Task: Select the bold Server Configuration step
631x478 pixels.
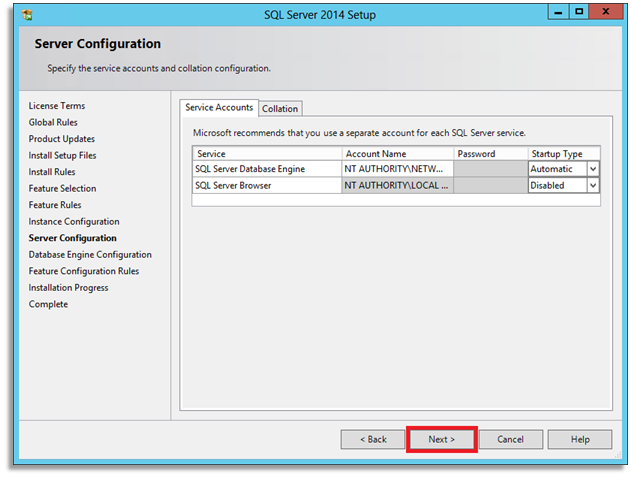Action: click(x=72, y=238)
